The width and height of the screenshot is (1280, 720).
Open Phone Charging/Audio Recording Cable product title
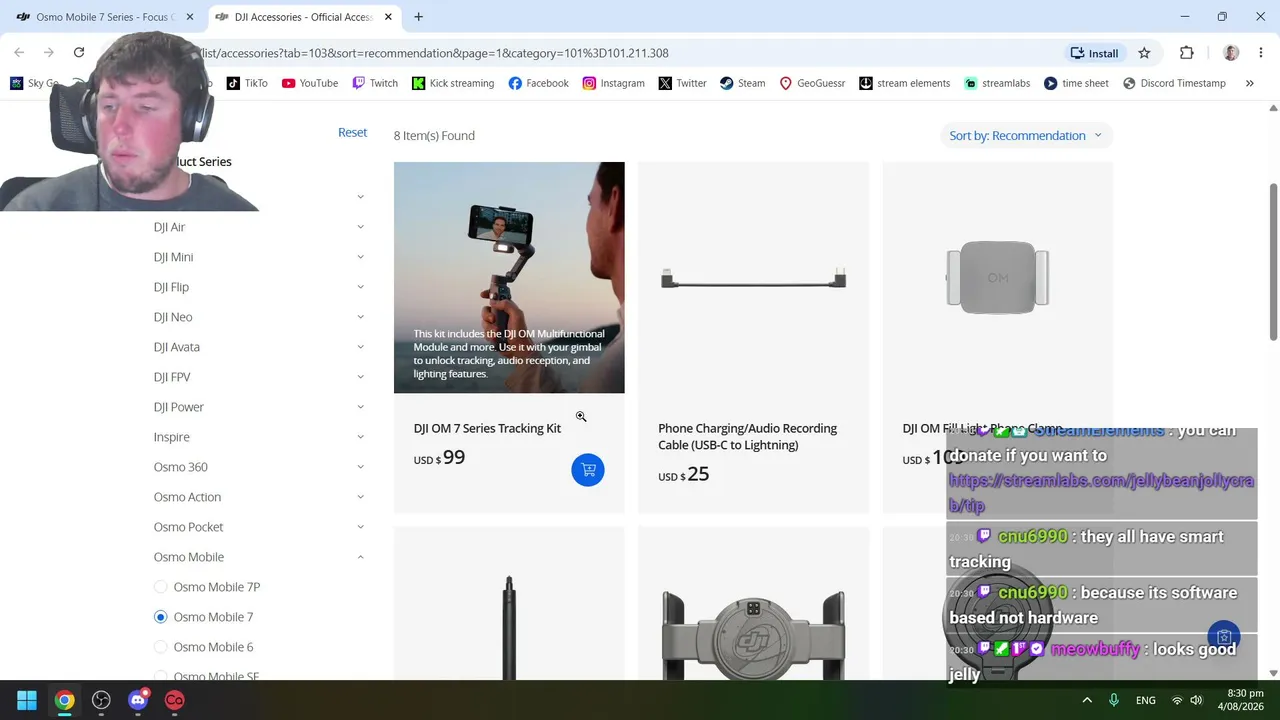click(x=748, y=437)
